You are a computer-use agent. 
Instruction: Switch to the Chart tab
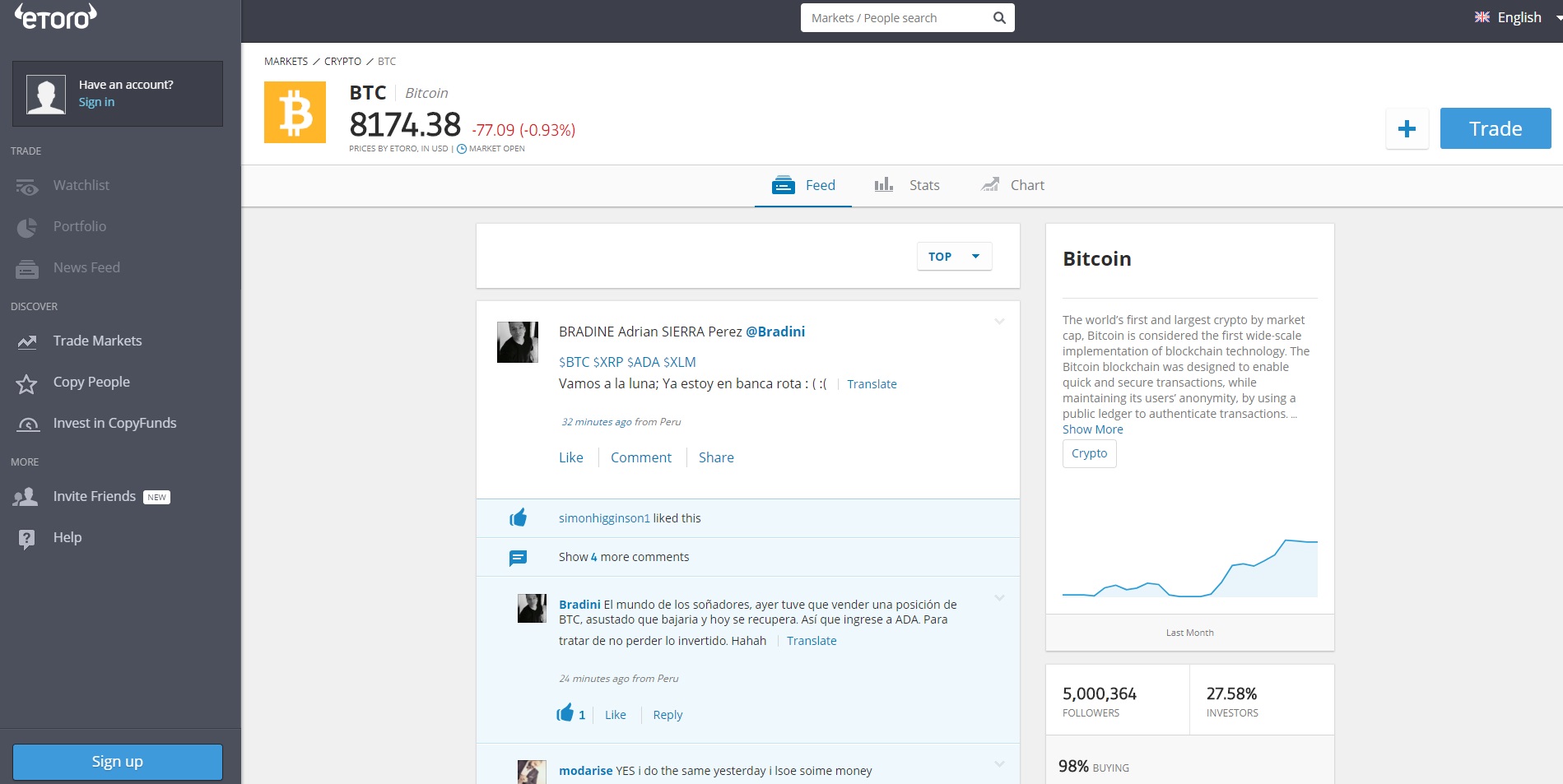[1012, 185]
